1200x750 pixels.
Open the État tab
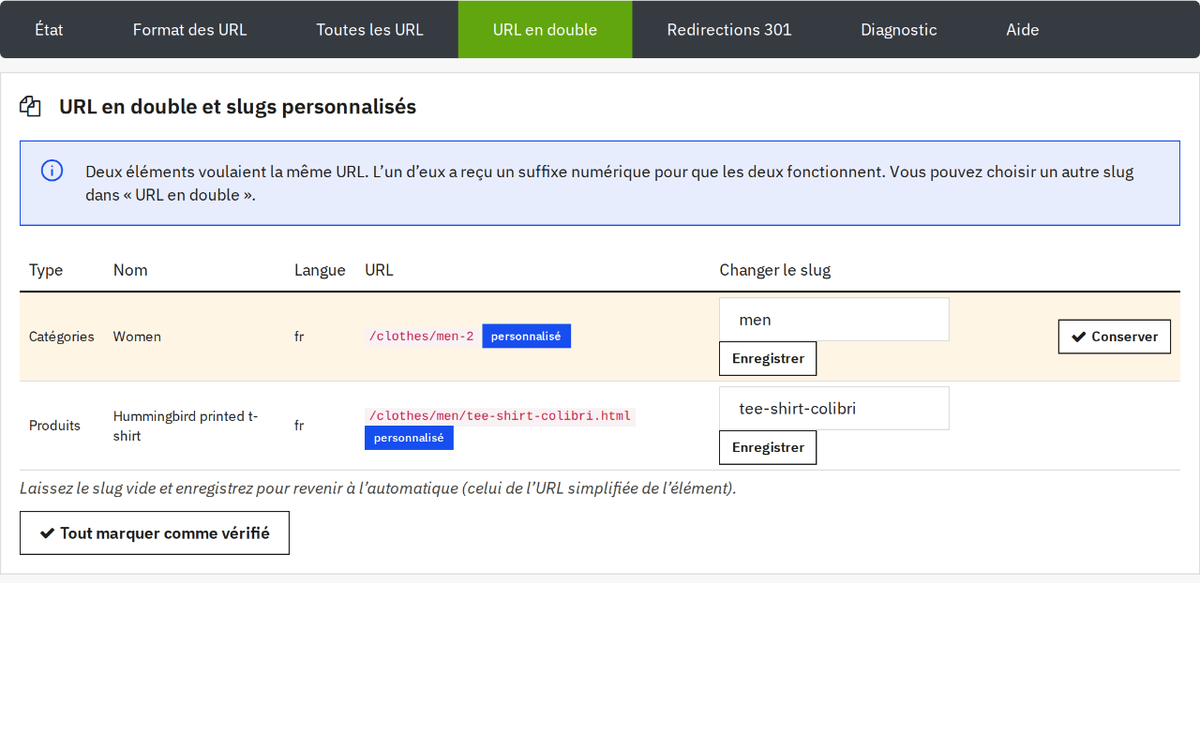click(x=49, y=30)
